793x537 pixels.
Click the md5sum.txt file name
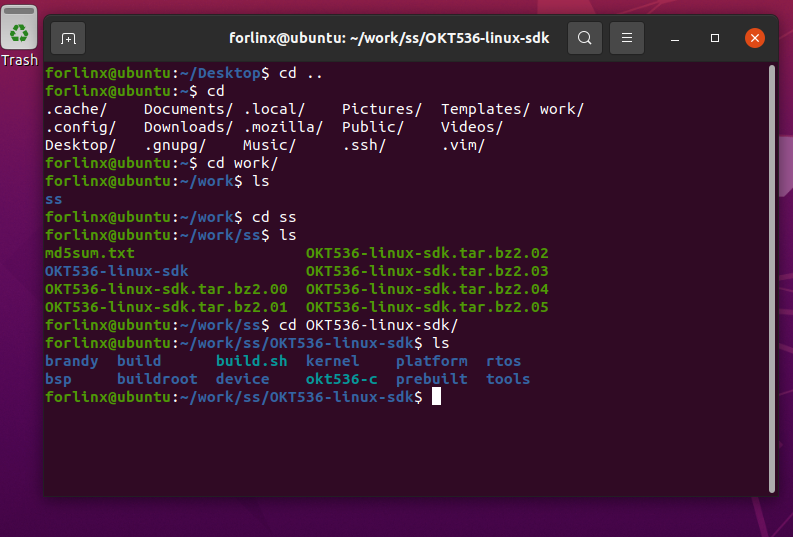(90, 253)
